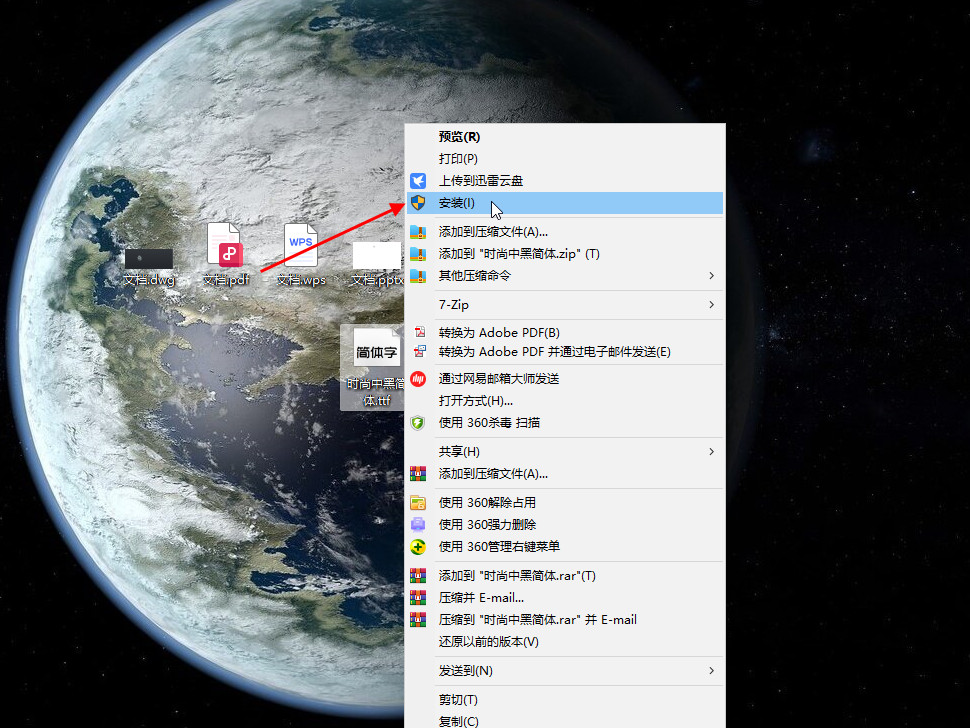Click 转换为 Adobe PDF(B) entry
The width and height of the screenshot is (970, 728).
click(499, 332)
